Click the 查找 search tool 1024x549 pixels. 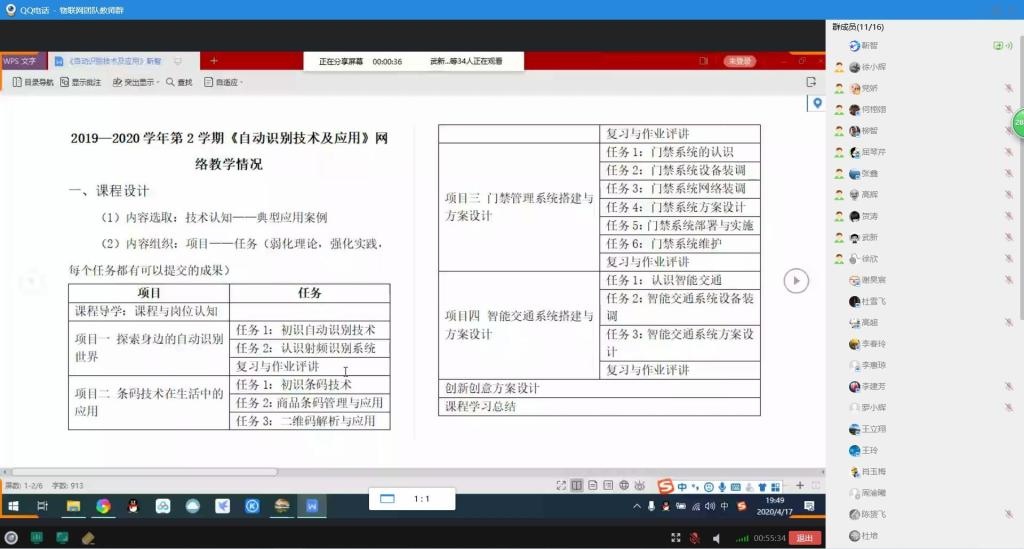pos(179,82)
